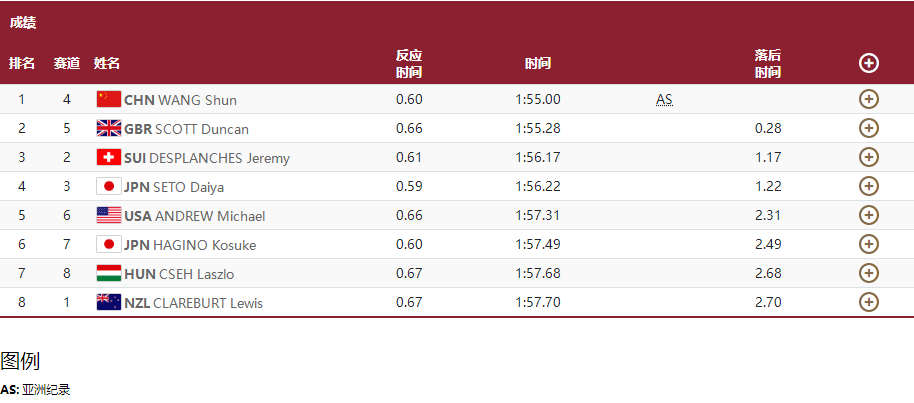Click the China flag icon
This screenshot has width=914, height=403.
[109, 99]
